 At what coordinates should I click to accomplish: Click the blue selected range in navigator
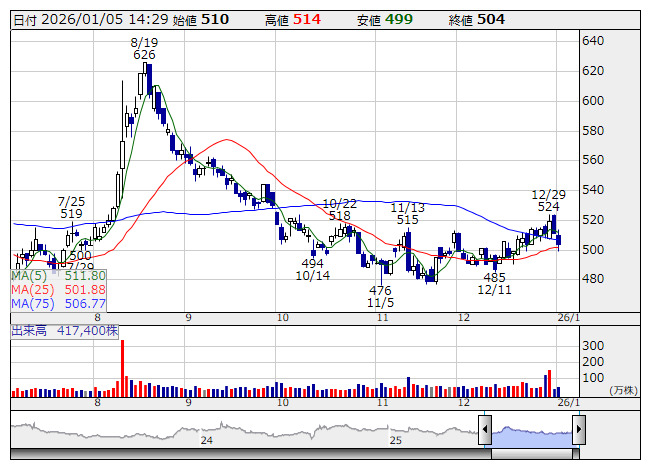coord(531,431)
